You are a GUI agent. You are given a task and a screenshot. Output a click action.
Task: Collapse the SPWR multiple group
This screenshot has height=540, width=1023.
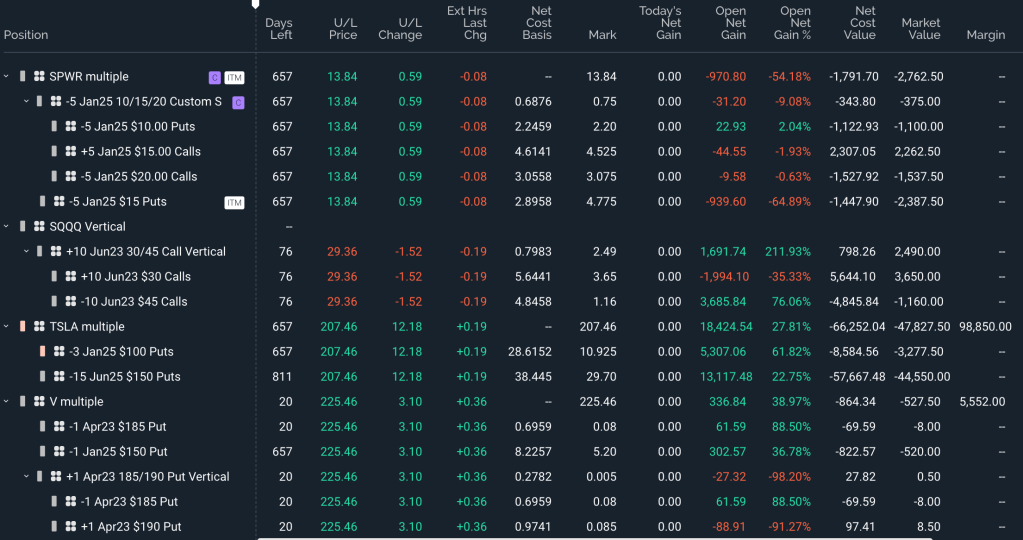[x=7, y=77]
